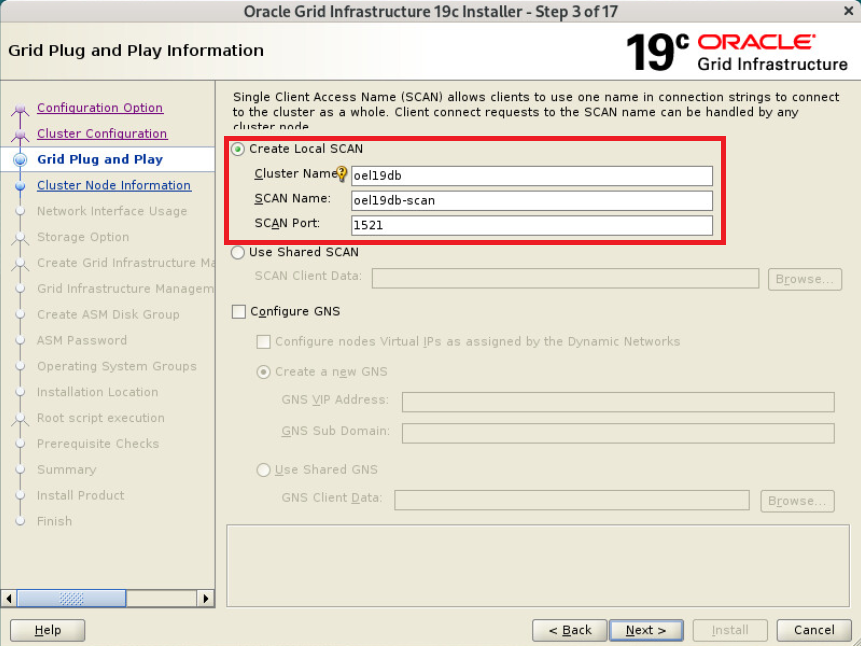Click the right arrow of sidebar scrollbar
Image resolution: width=861 pixels, height=646 pixels.
pyautogui.click(x=205, y=598)
